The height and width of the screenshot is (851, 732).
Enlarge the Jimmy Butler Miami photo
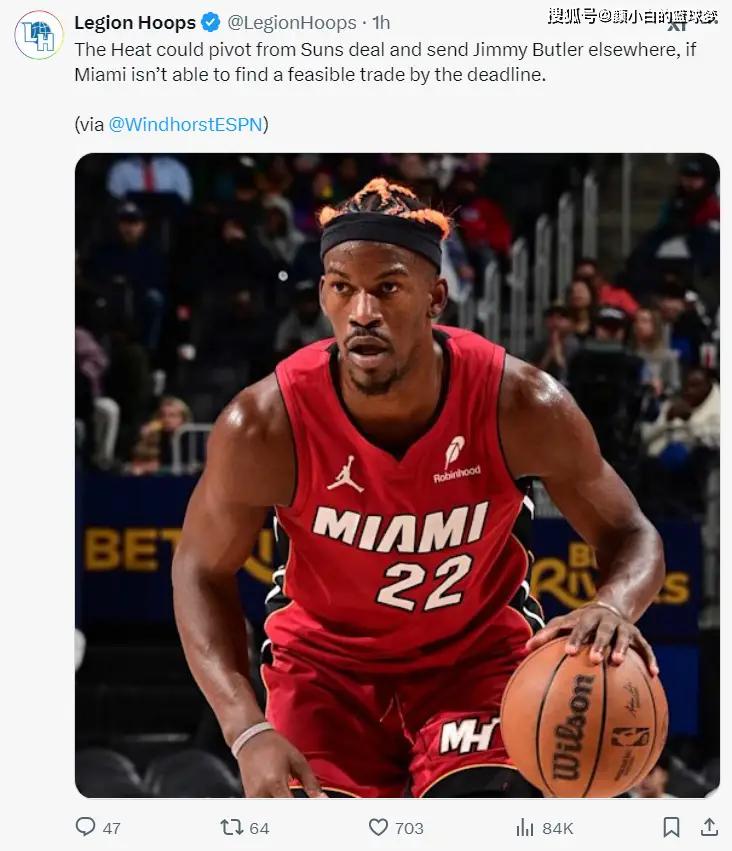pyautogui.click(x=397, y=475)
